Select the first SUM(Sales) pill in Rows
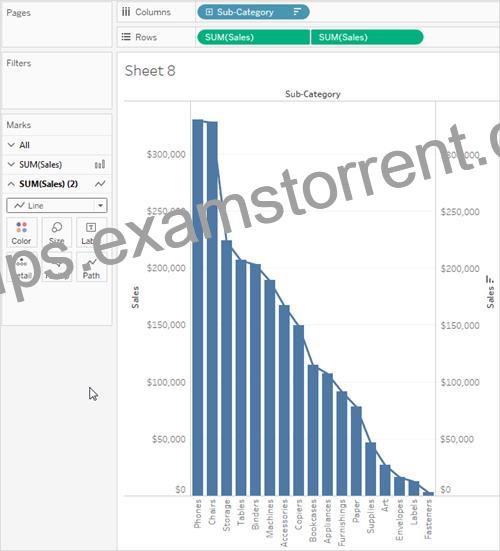 click(254, 37)
